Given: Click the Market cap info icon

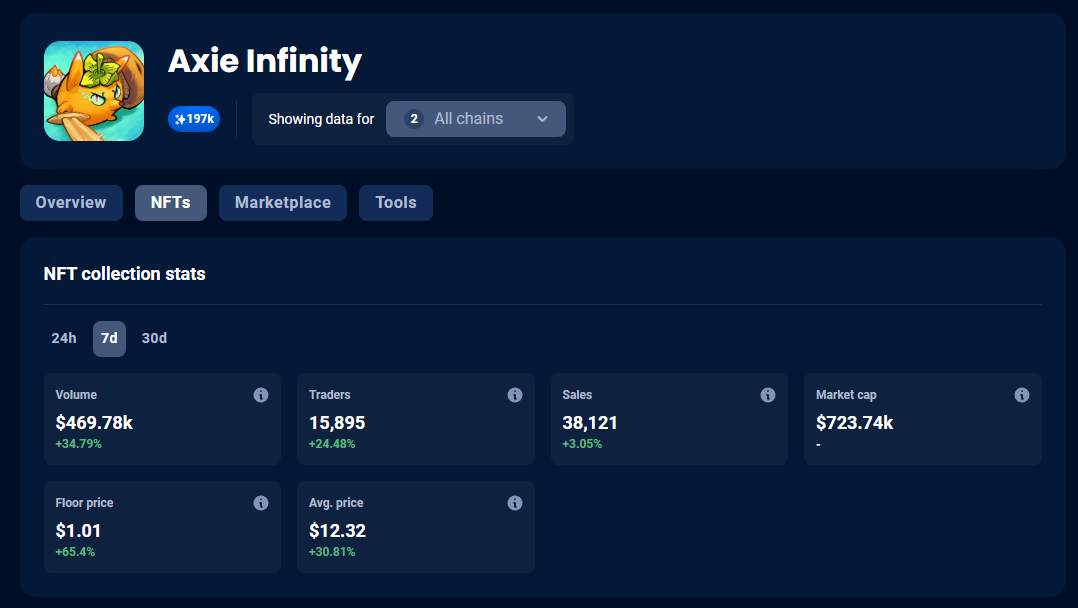Looking at the screenshot, I should coord(1022,395).
